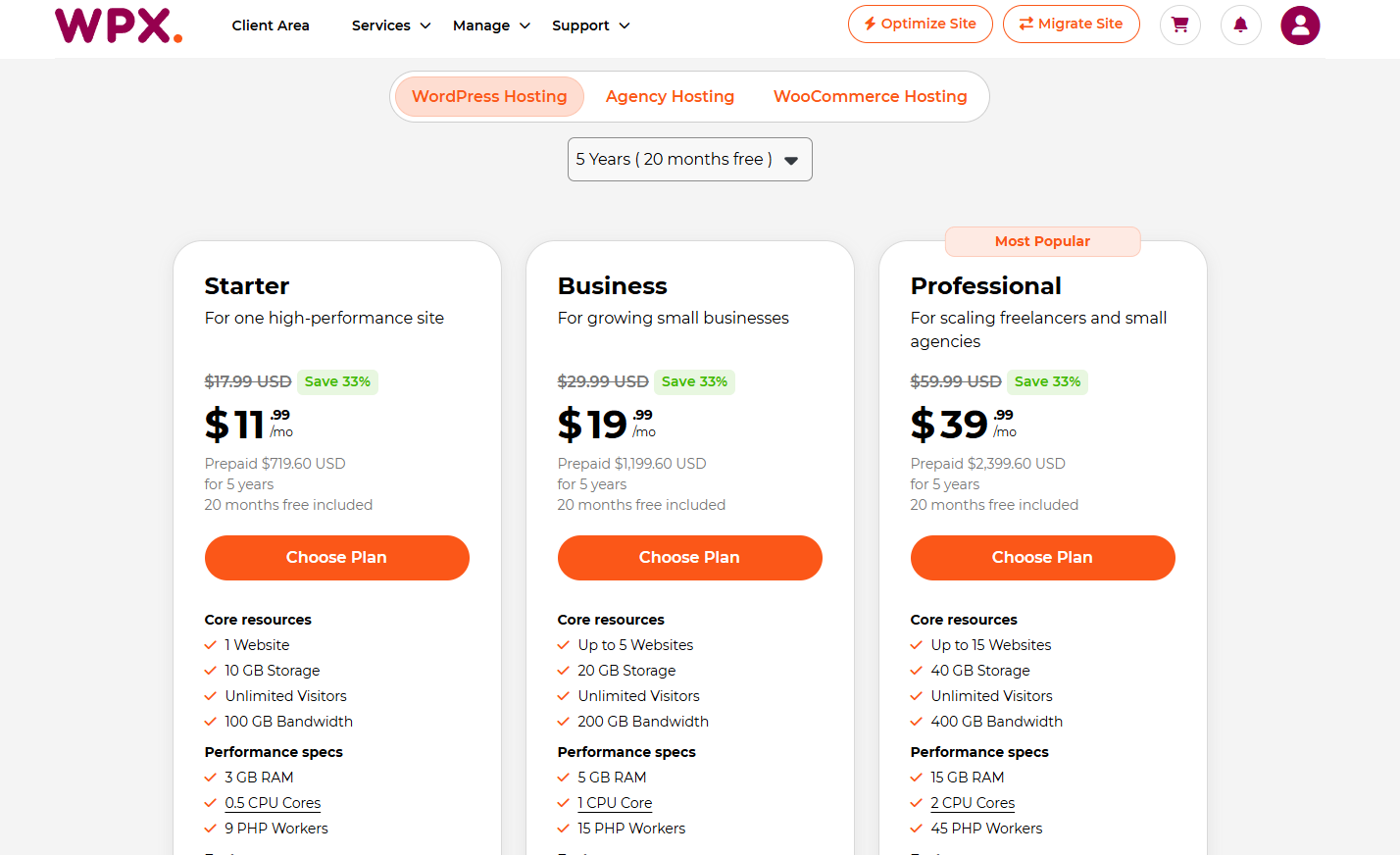Click the 40 GB Storage feature
1400x855 pixels.
point(980,671)
